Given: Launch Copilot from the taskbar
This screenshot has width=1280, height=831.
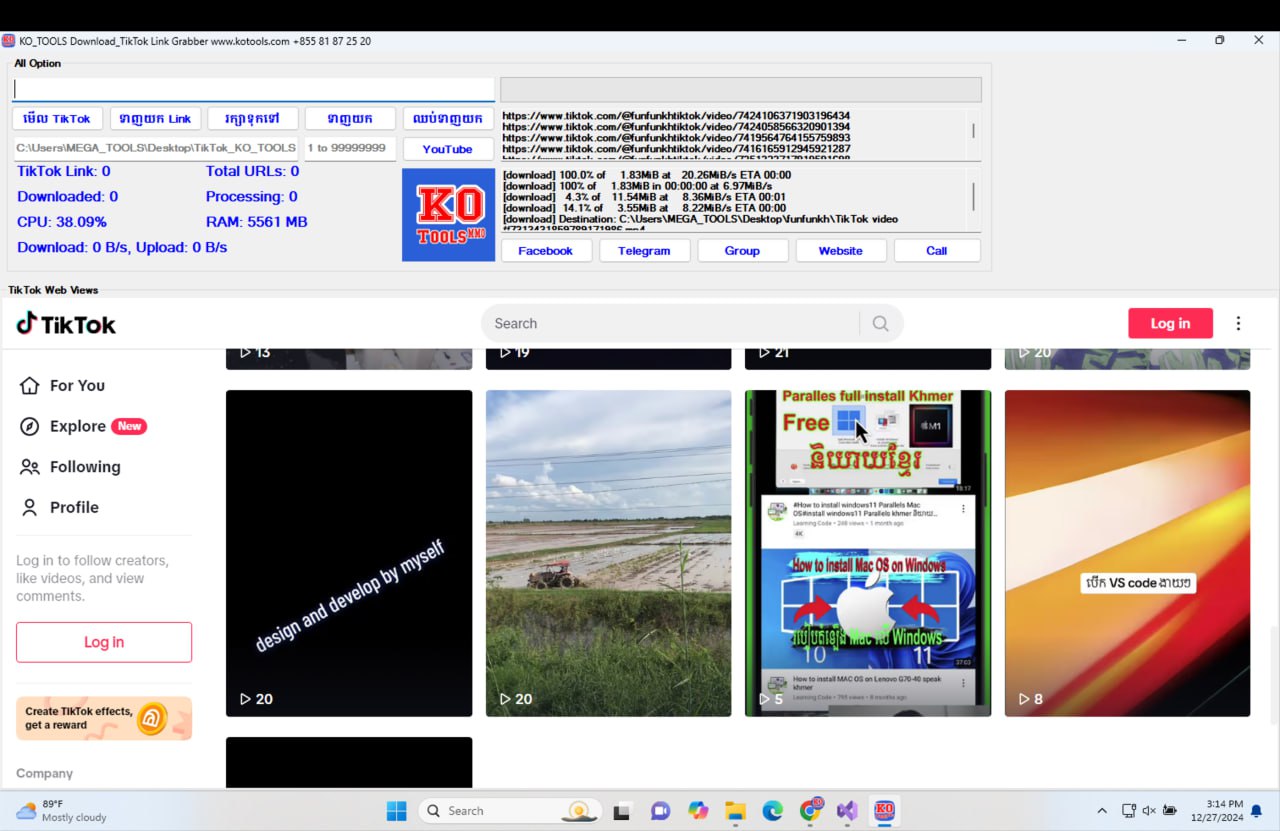Looking at the screenshot, I should 698,811.
